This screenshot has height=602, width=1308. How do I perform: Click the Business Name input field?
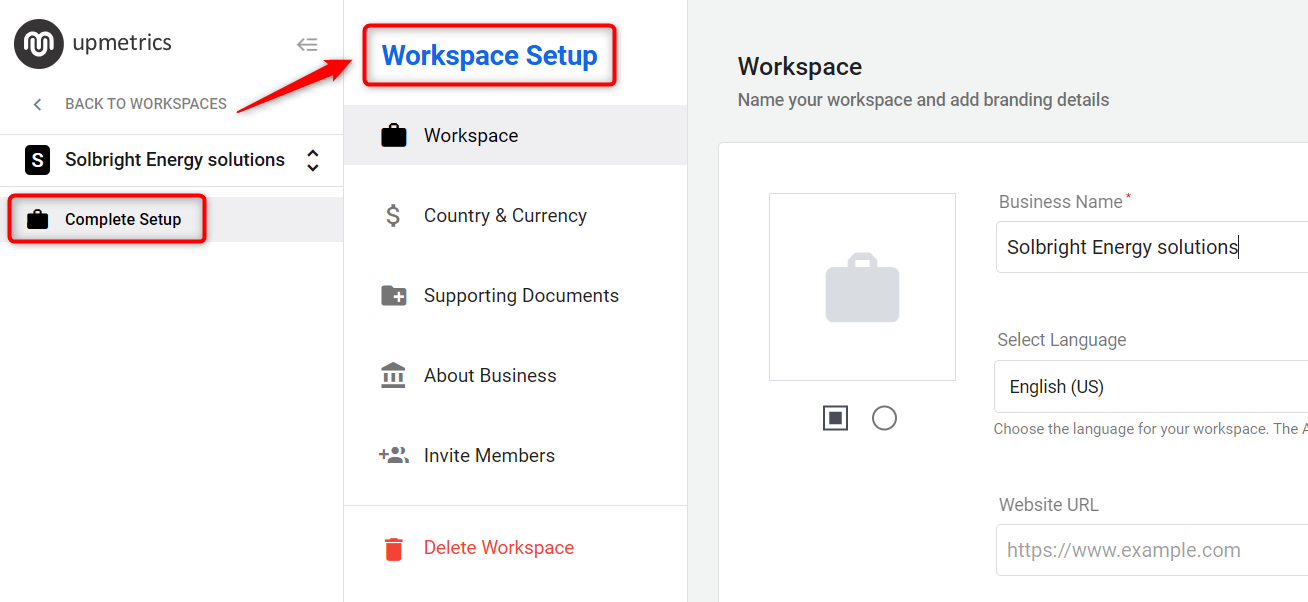[x=1152, y=247]
